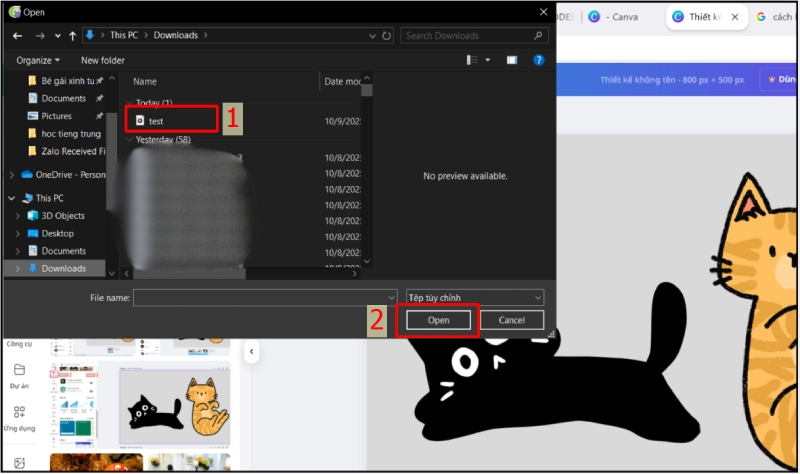Open the Organize dropdown menu

pyautogui.click(x=38, y=60)
